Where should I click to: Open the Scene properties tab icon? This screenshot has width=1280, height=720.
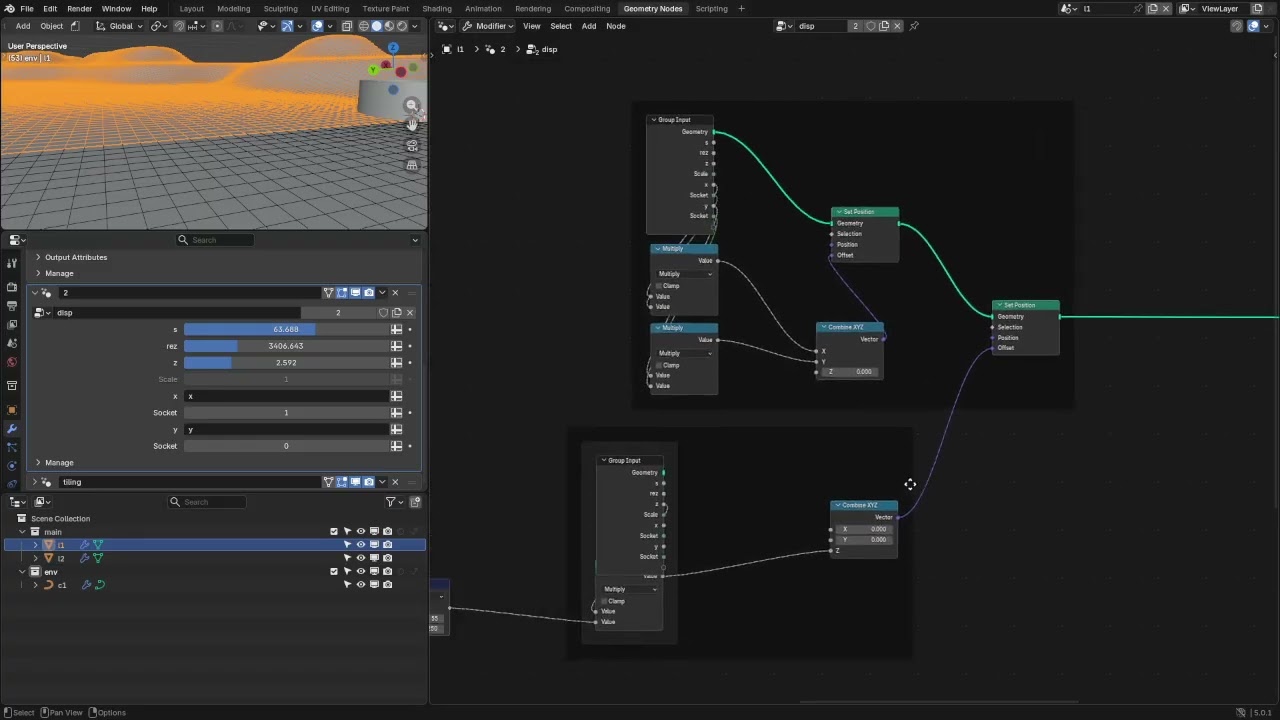coord(12,343)
